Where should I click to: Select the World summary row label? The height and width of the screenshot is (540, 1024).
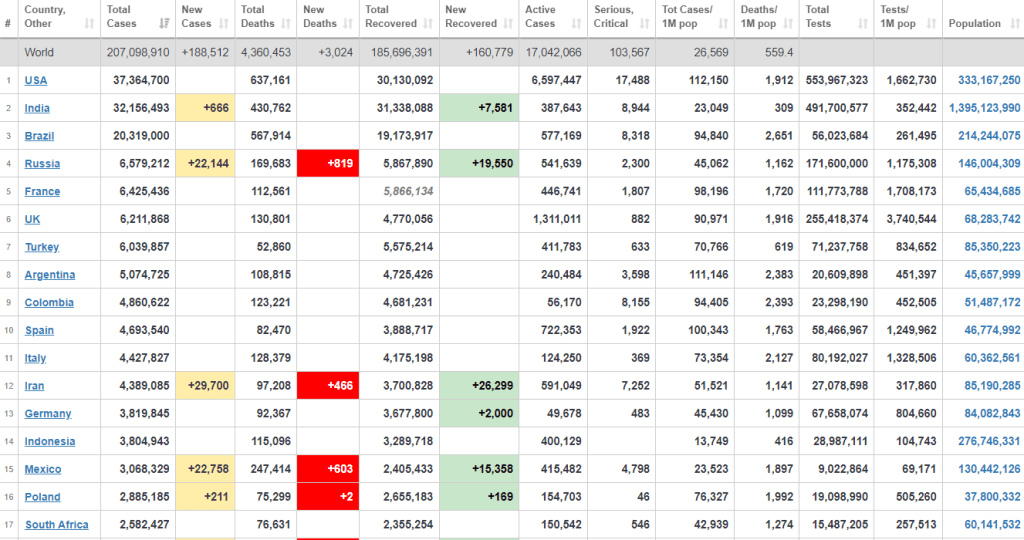pyautogui.click(x=40, y=52)
